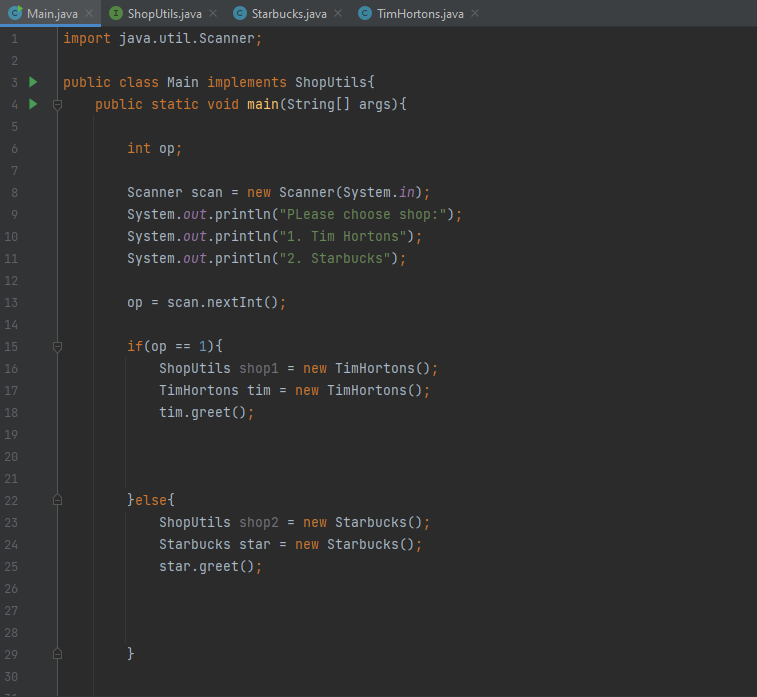The width and height of the screenshot is (757, 697).
Task: Click the TimHortons.java class icon
Action: [365, 13]
